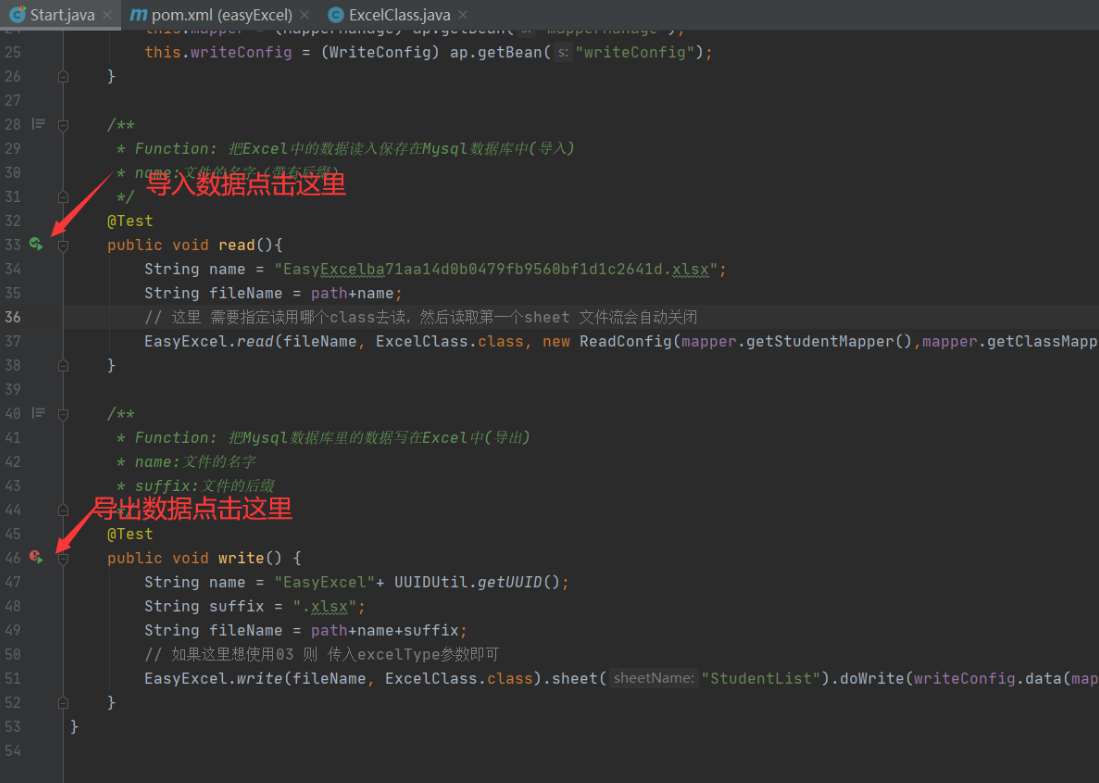Click the EasyExcel.write call on line 51

click(214, 679)
